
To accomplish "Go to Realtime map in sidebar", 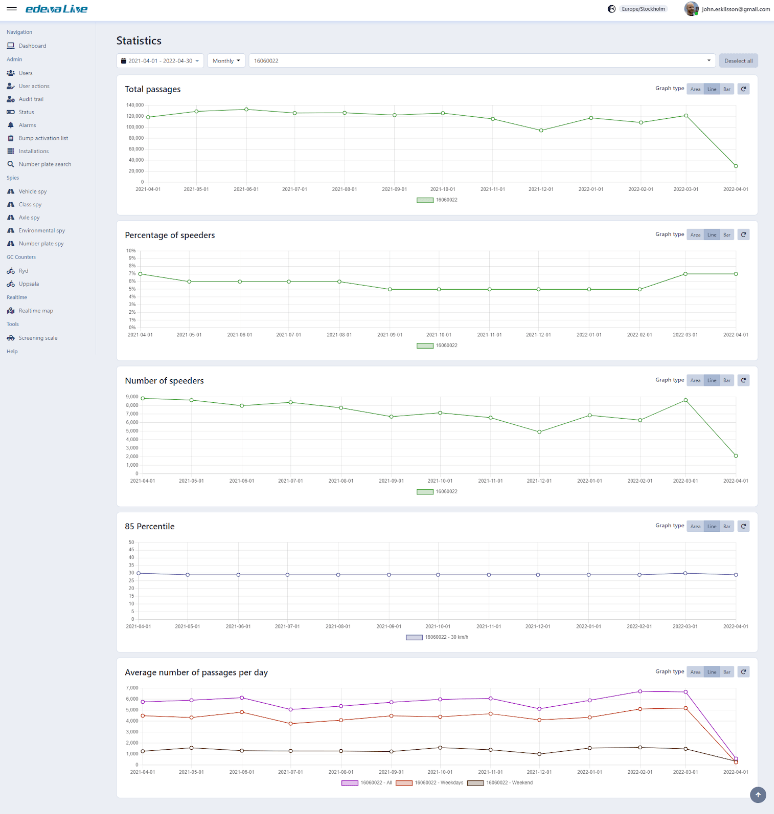I will 35,311.
